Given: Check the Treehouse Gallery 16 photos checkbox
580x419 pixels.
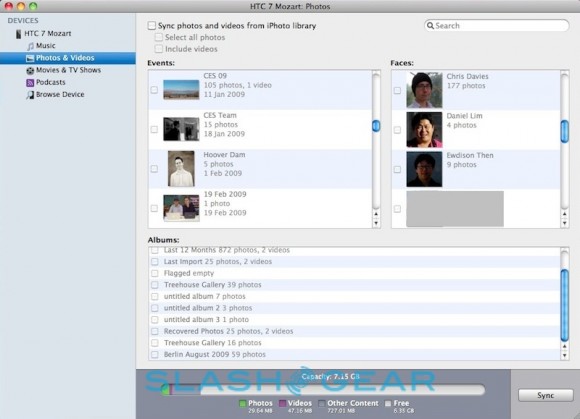Looking at the screenshot, I should point(155,343).
